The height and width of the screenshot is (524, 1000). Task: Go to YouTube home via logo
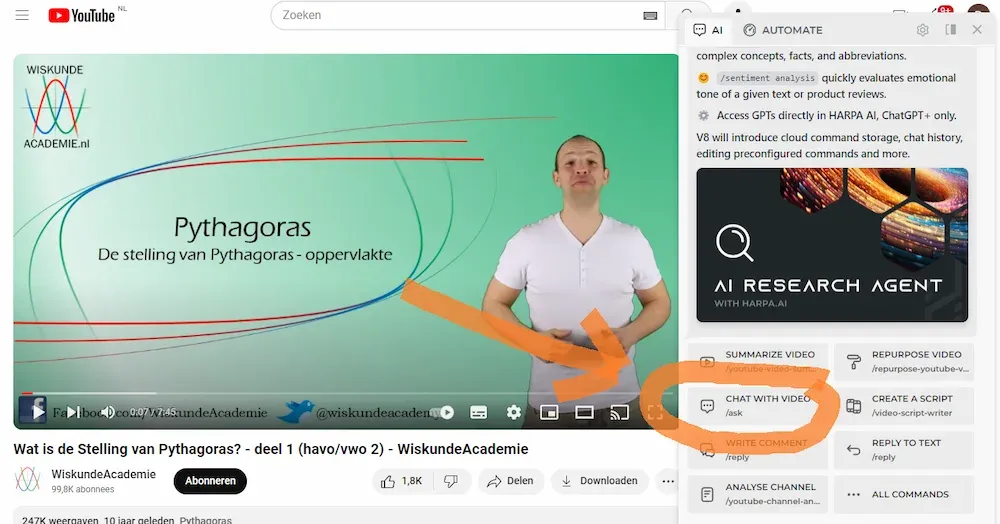82,15
